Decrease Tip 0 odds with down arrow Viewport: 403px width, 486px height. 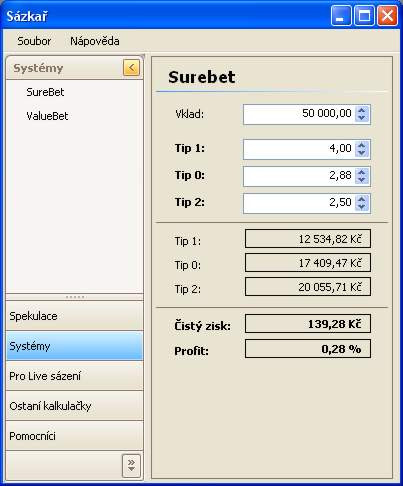pos(362,180)
